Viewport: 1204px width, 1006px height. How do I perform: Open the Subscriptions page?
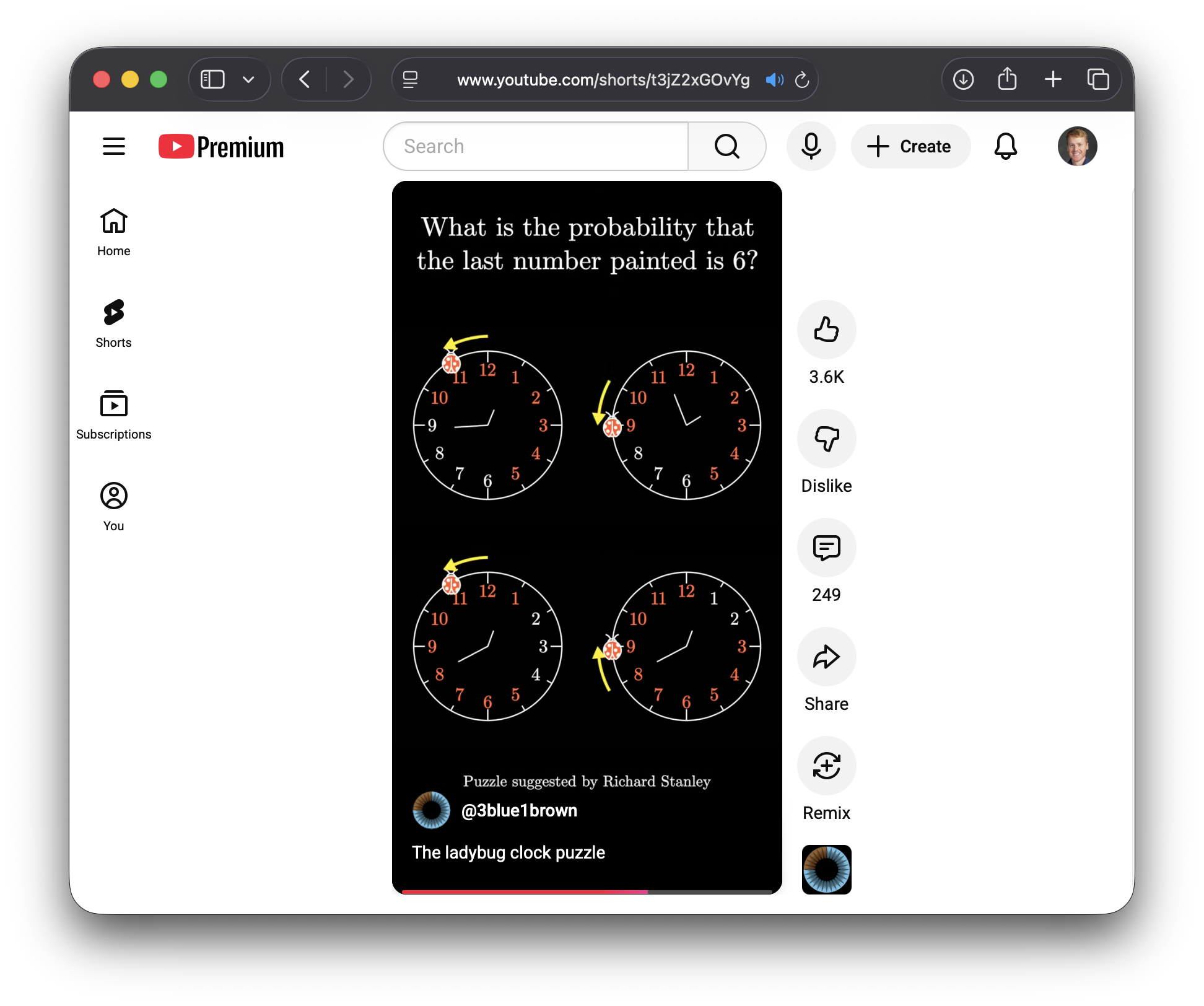click(x=113, y=413)
